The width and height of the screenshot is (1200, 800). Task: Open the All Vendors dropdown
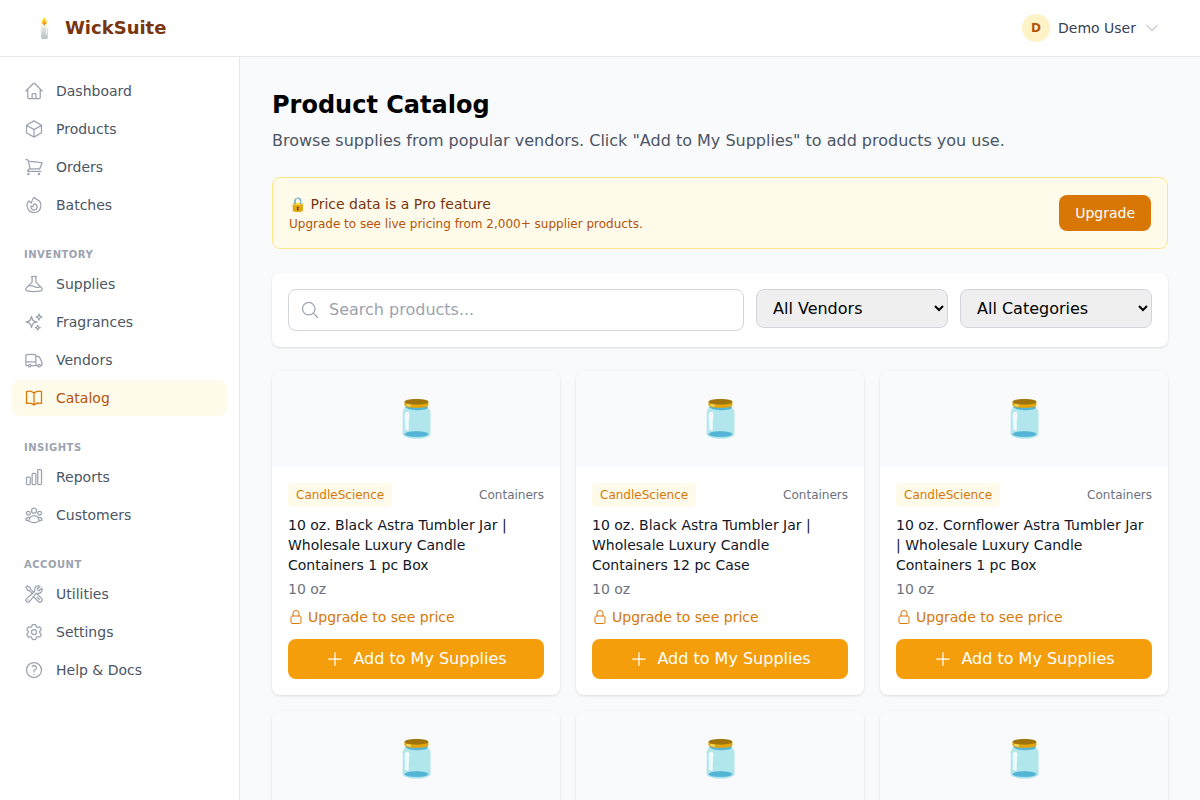click(851, 308)
